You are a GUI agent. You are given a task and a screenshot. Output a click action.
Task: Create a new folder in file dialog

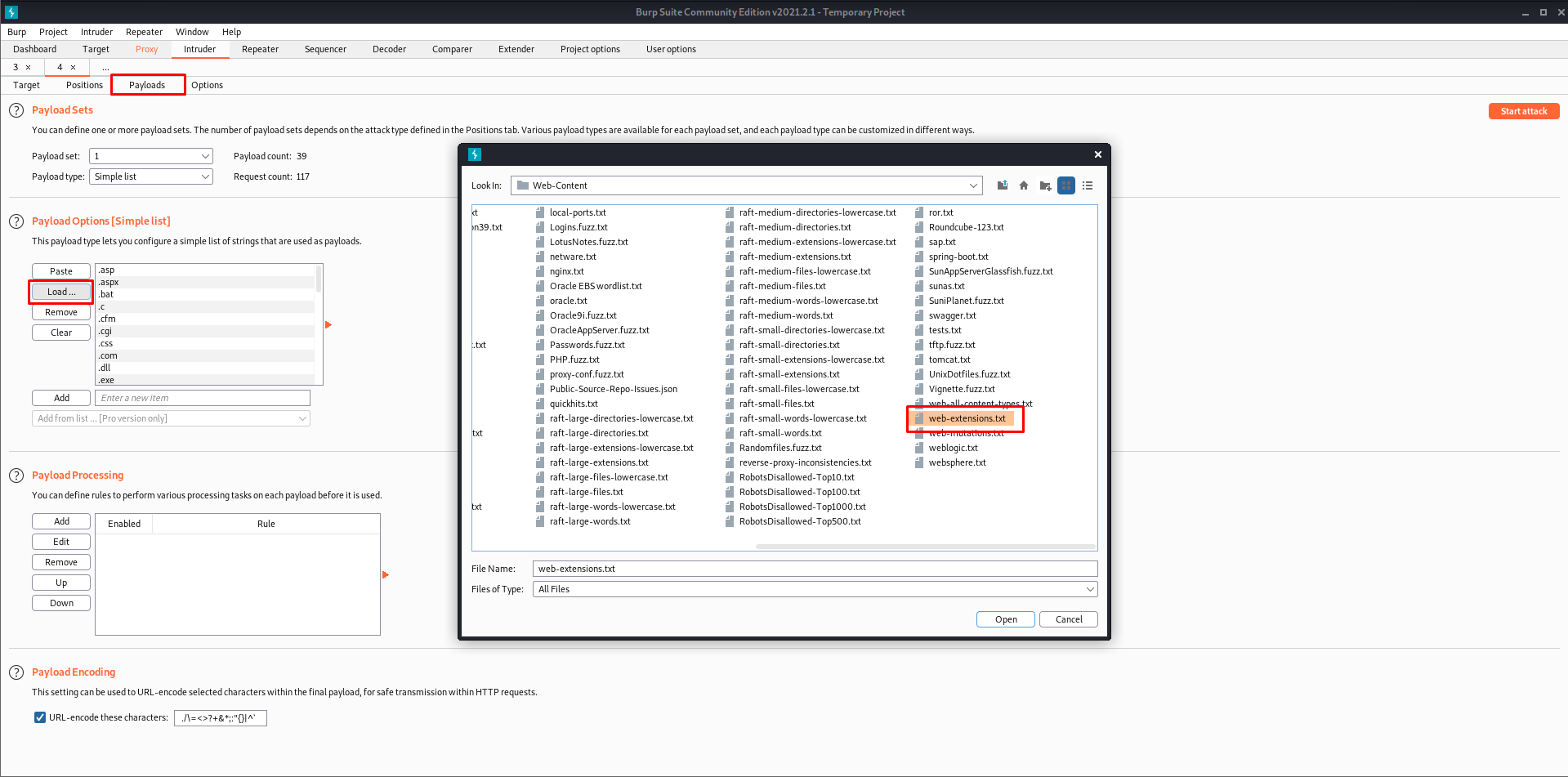pyautogui.click(x=1045, y=185)
